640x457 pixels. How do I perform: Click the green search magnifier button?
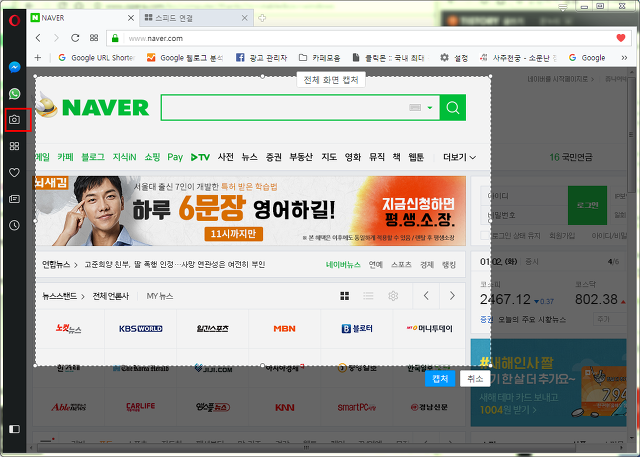(x=453, y=108)
